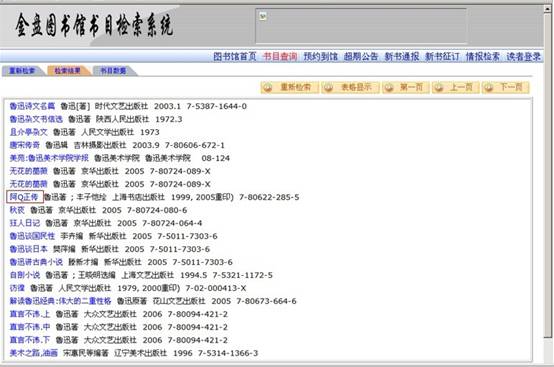Image resolution: width=554 pixels, height=367 pixels.
Task: Open the book link 且介亭杂文
Action: (28, 132)
